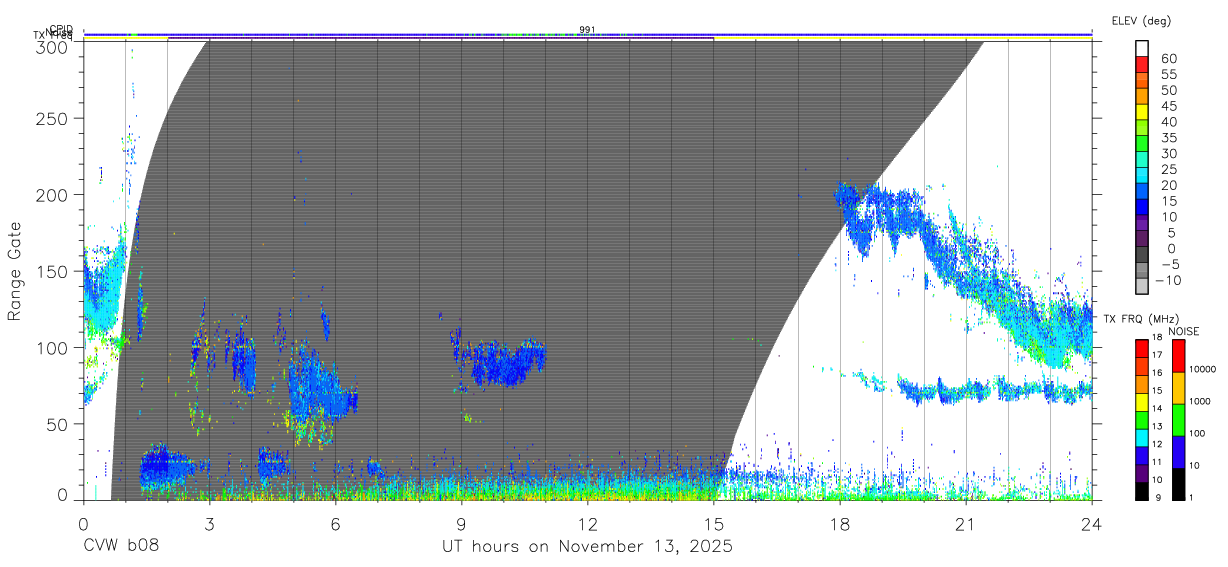Image resolution: width=1228 pixels, height=567 pixels.
Task: Click the "100" tick on NOISE colorbar
Action: pyautogui.click(x=1198, y=433)
